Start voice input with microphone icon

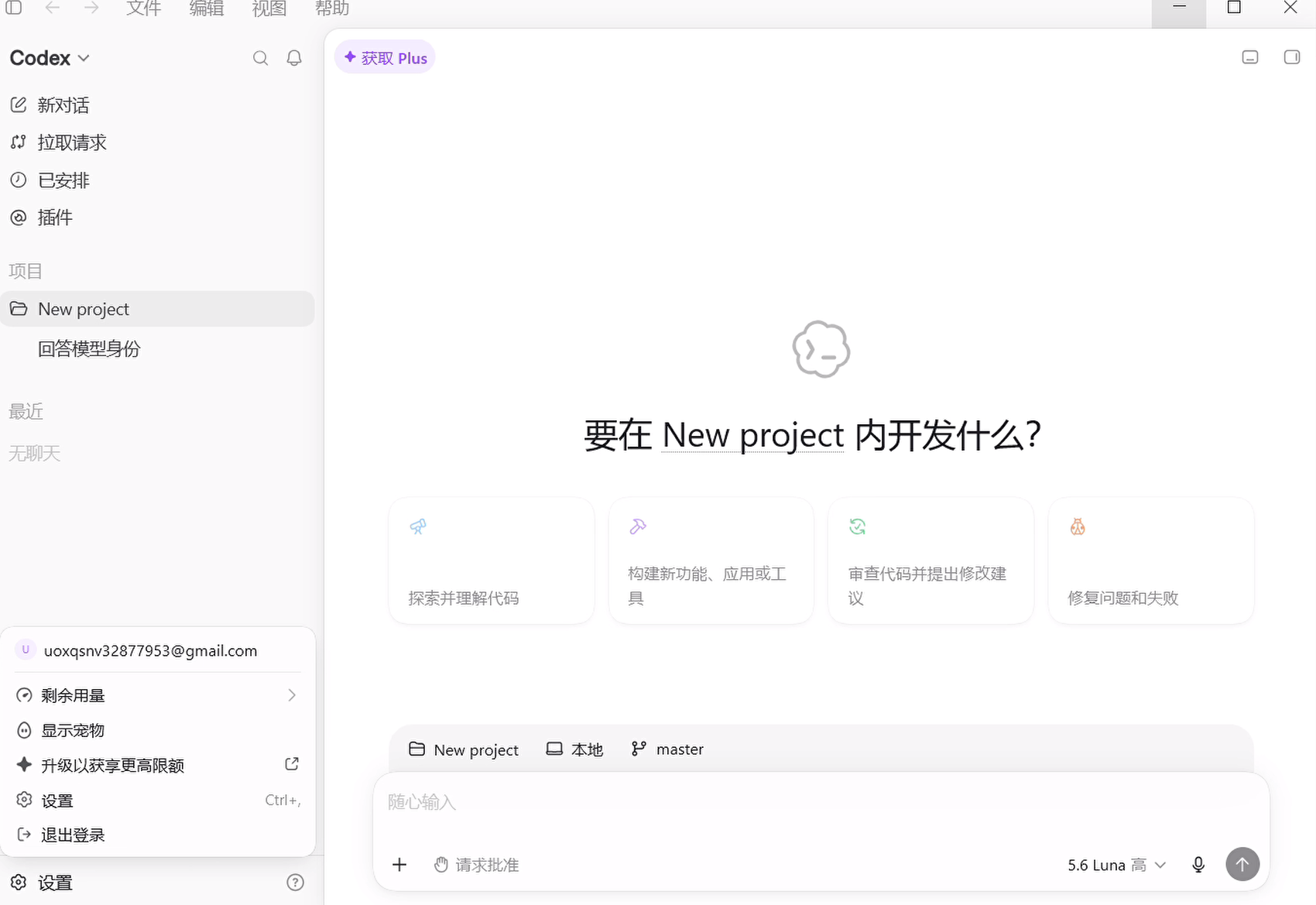click(x=1198, y=865)
